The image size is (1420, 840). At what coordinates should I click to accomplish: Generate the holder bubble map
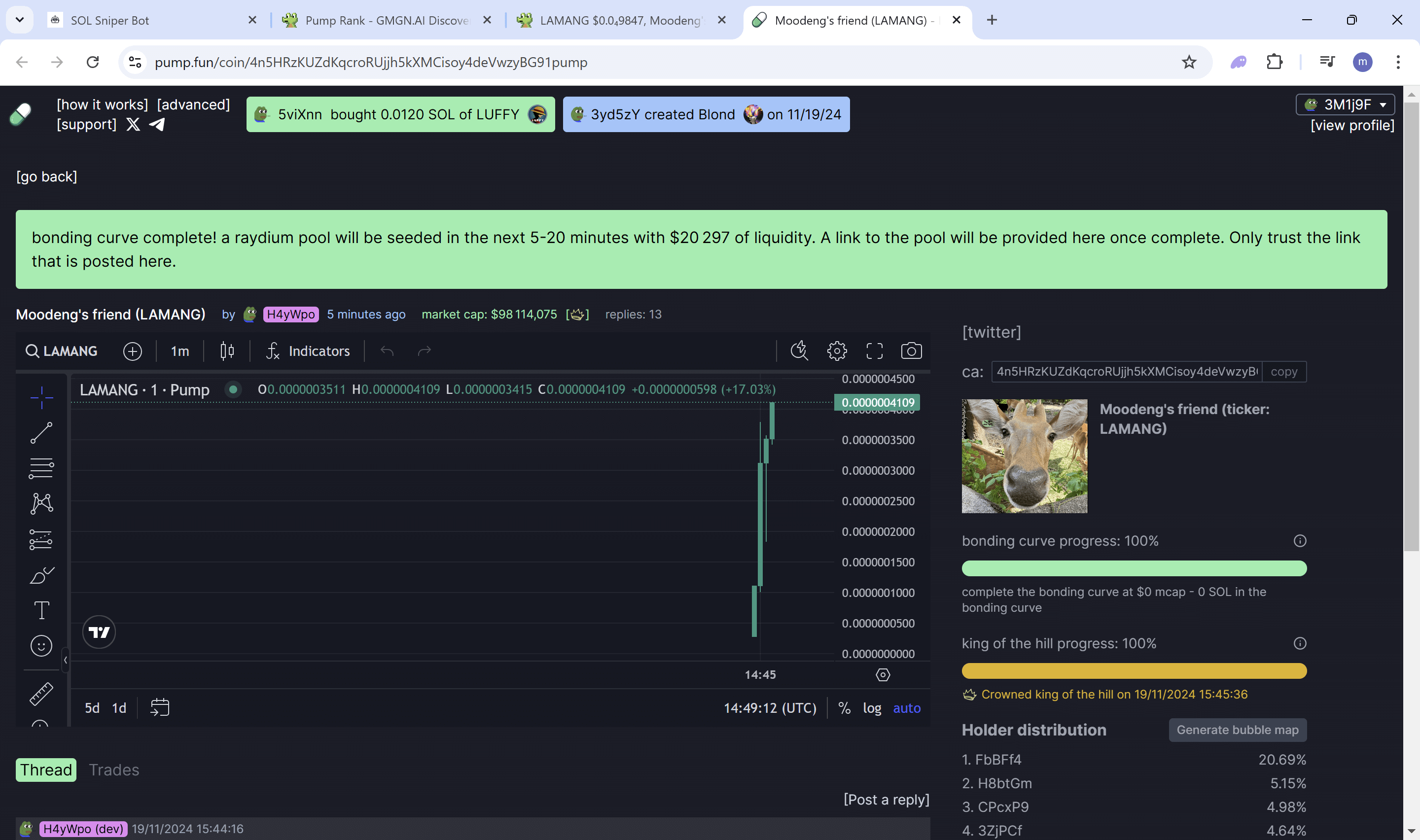click(x=1238, y=730)
